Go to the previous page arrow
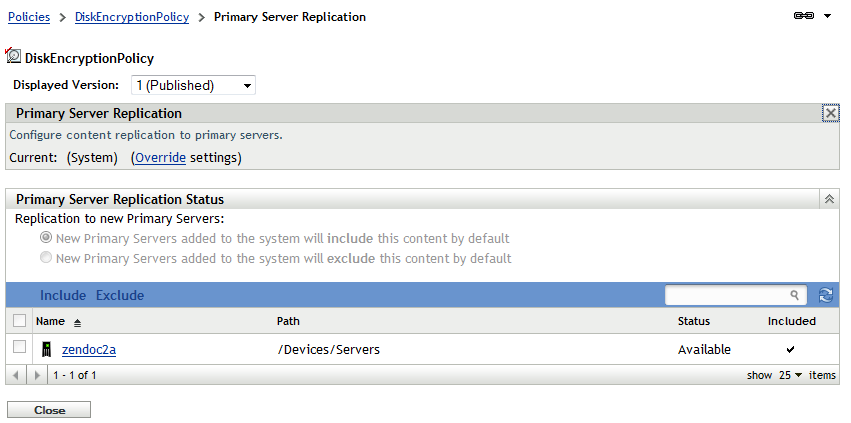 point(15,375)
